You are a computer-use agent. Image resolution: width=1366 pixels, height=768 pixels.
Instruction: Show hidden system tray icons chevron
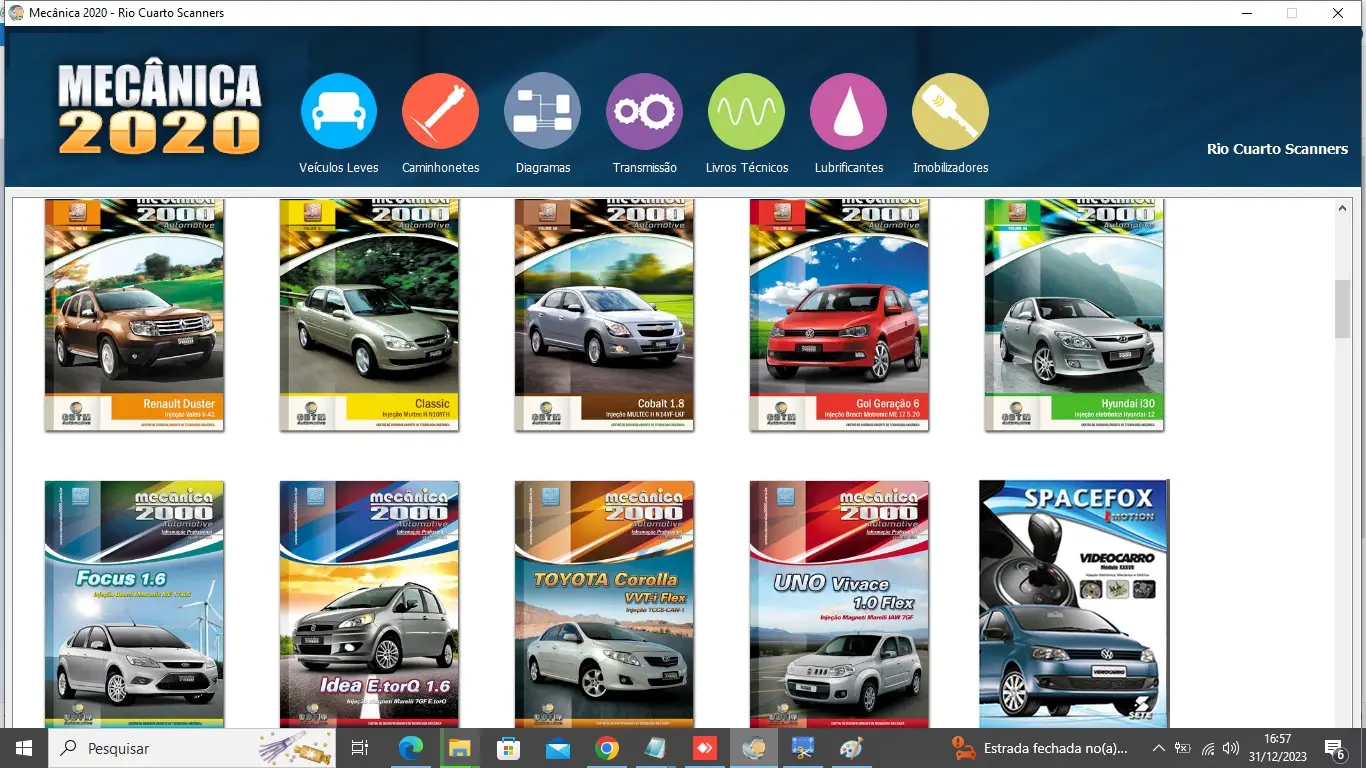pos(1158,748)
